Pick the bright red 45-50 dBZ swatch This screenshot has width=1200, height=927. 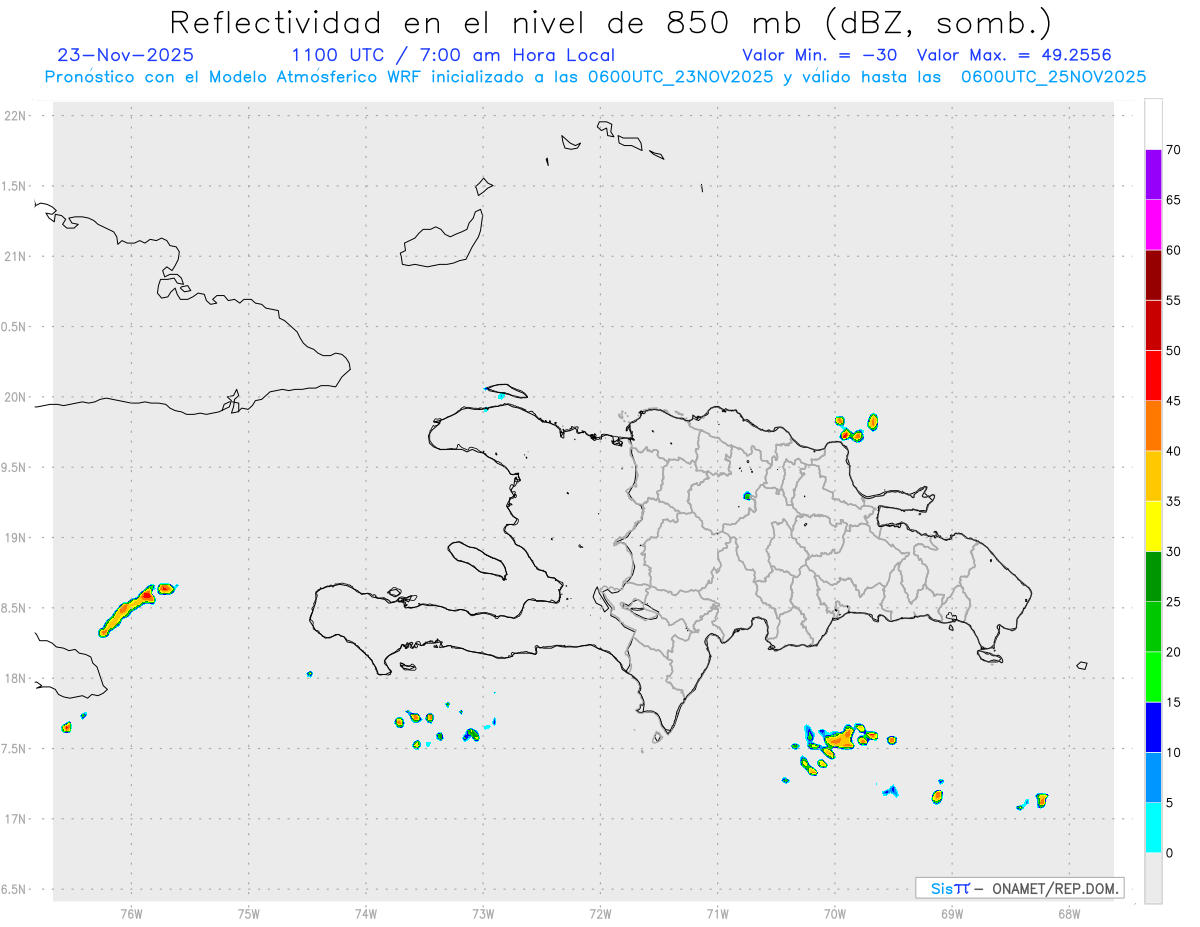1153,375
